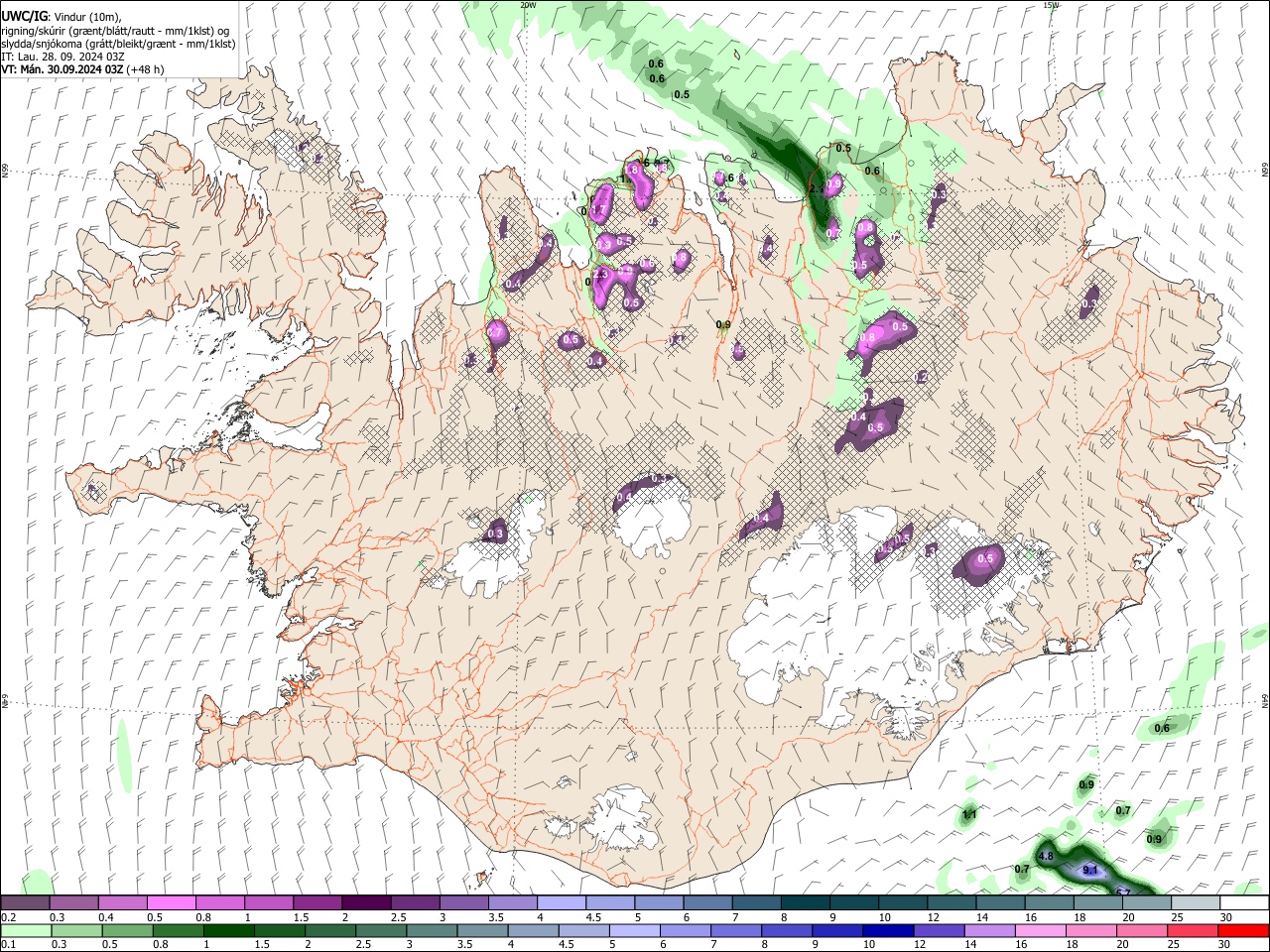1270x952 pixels.
Task: Choose the light gray snow swatch at 25
Action: coord(1197,903)
